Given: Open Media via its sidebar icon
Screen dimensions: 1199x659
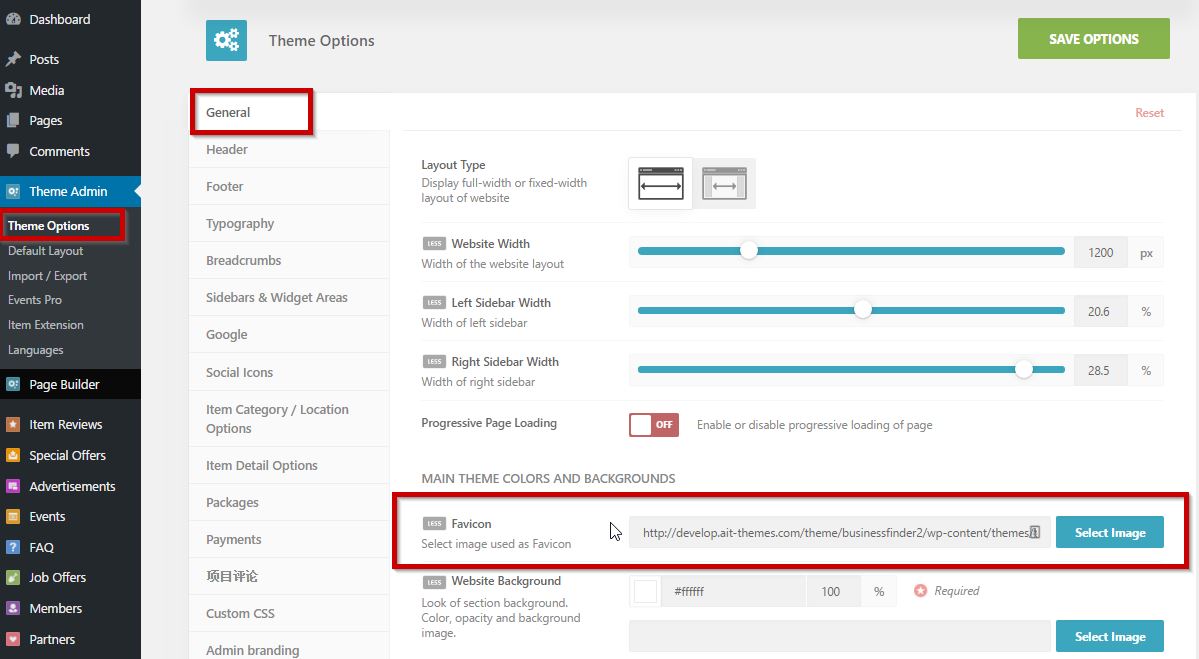Looking at the screenshot, I should click(x=13, y=90).
